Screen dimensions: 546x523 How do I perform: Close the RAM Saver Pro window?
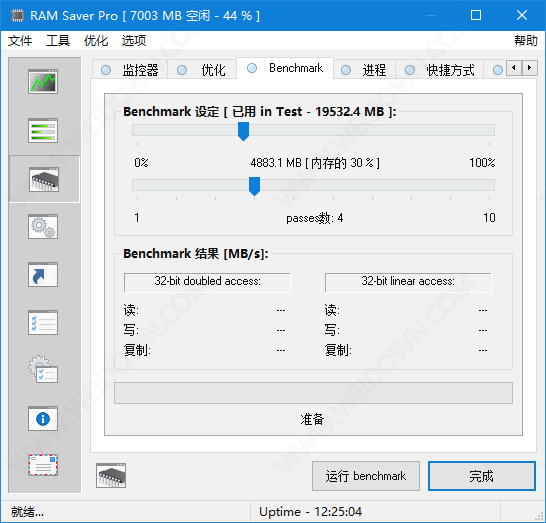[522, 15]
